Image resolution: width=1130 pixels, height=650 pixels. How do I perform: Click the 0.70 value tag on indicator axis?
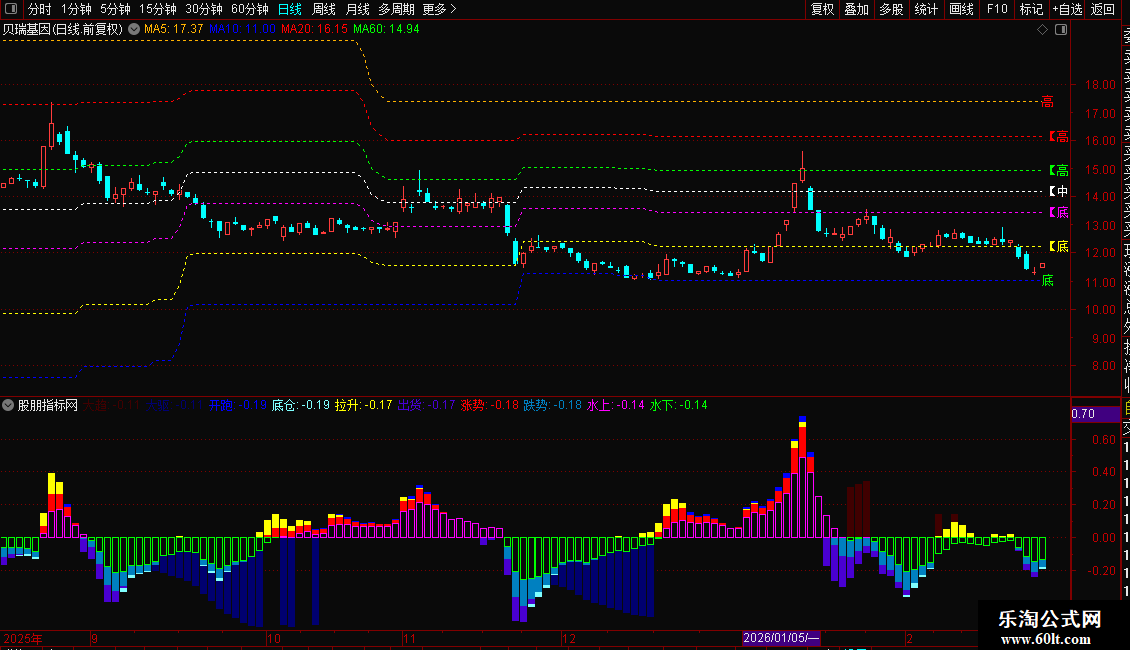[1093, 414]
